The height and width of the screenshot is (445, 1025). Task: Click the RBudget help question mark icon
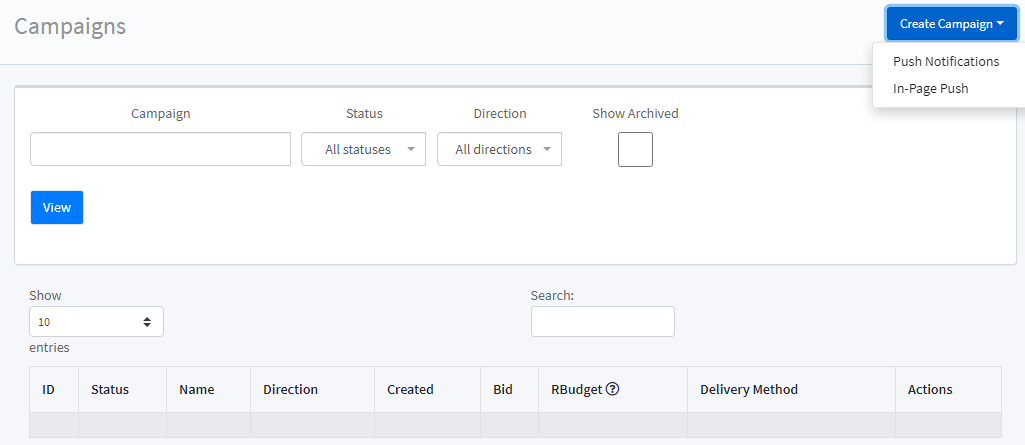[613, 389]
